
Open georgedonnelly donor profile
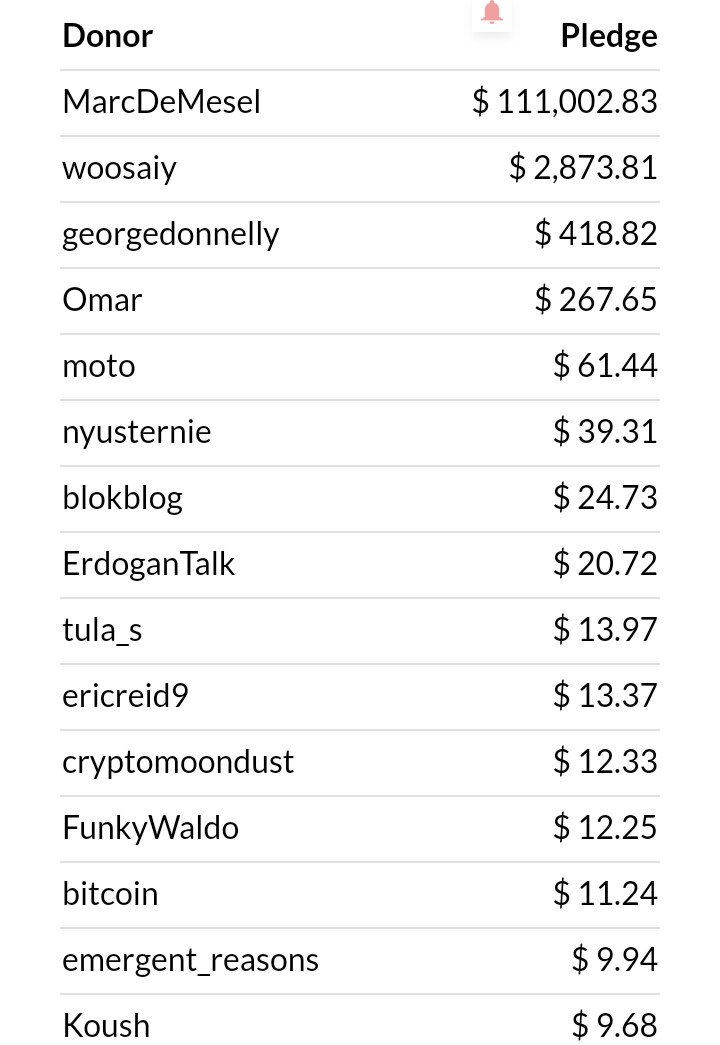[x=171, y=235]
